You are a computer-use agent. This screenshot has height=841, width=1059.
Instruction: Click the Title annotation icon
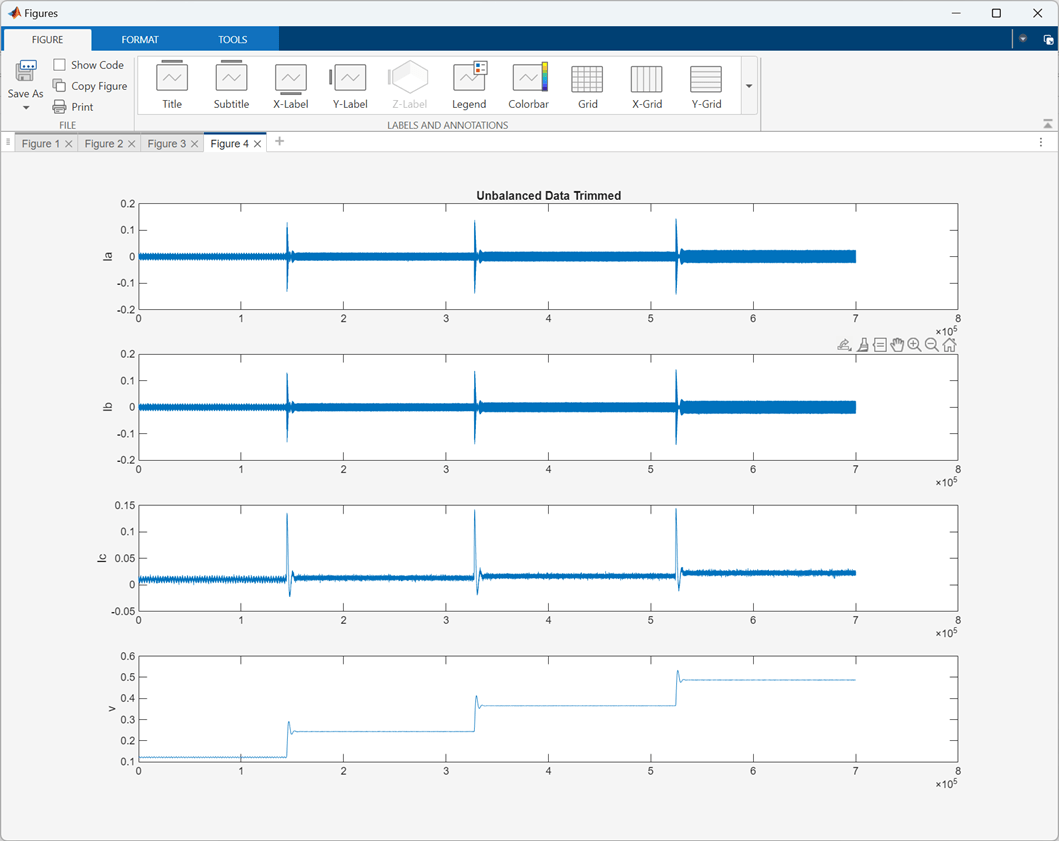pos(172,85)
